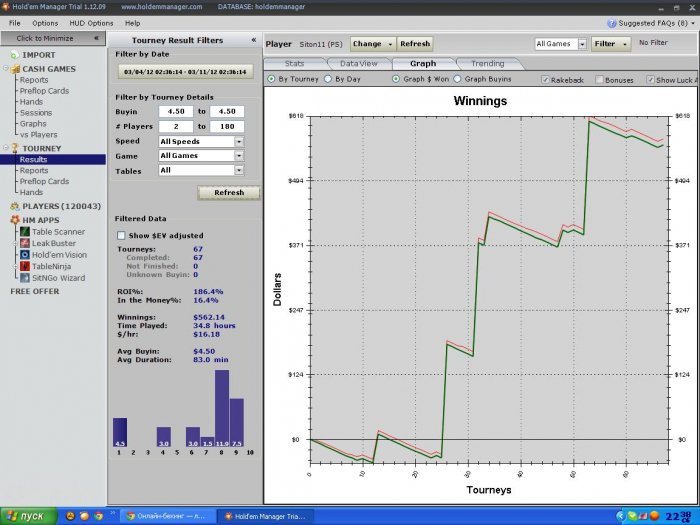This screenshot has width=700, height=525.
Task: Select the Graph Buyins radio button
Action: [458, 78]
